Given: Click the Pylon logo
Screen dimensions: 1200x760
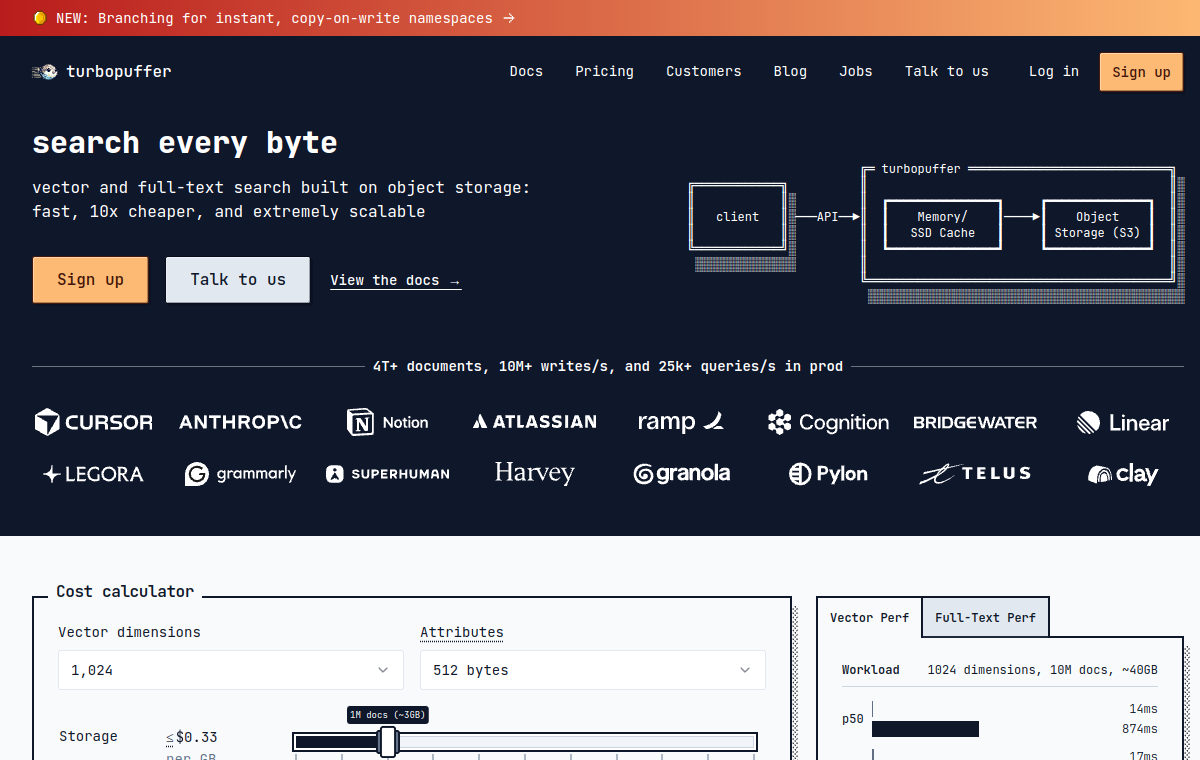Looking at the screenshot, I should point(828,474).
